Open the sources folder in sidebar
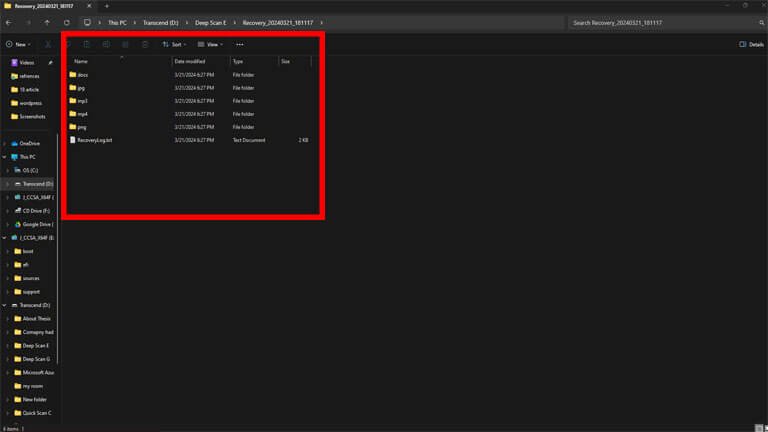The height and width of the screenshot is (432, 768). [30, 278]
